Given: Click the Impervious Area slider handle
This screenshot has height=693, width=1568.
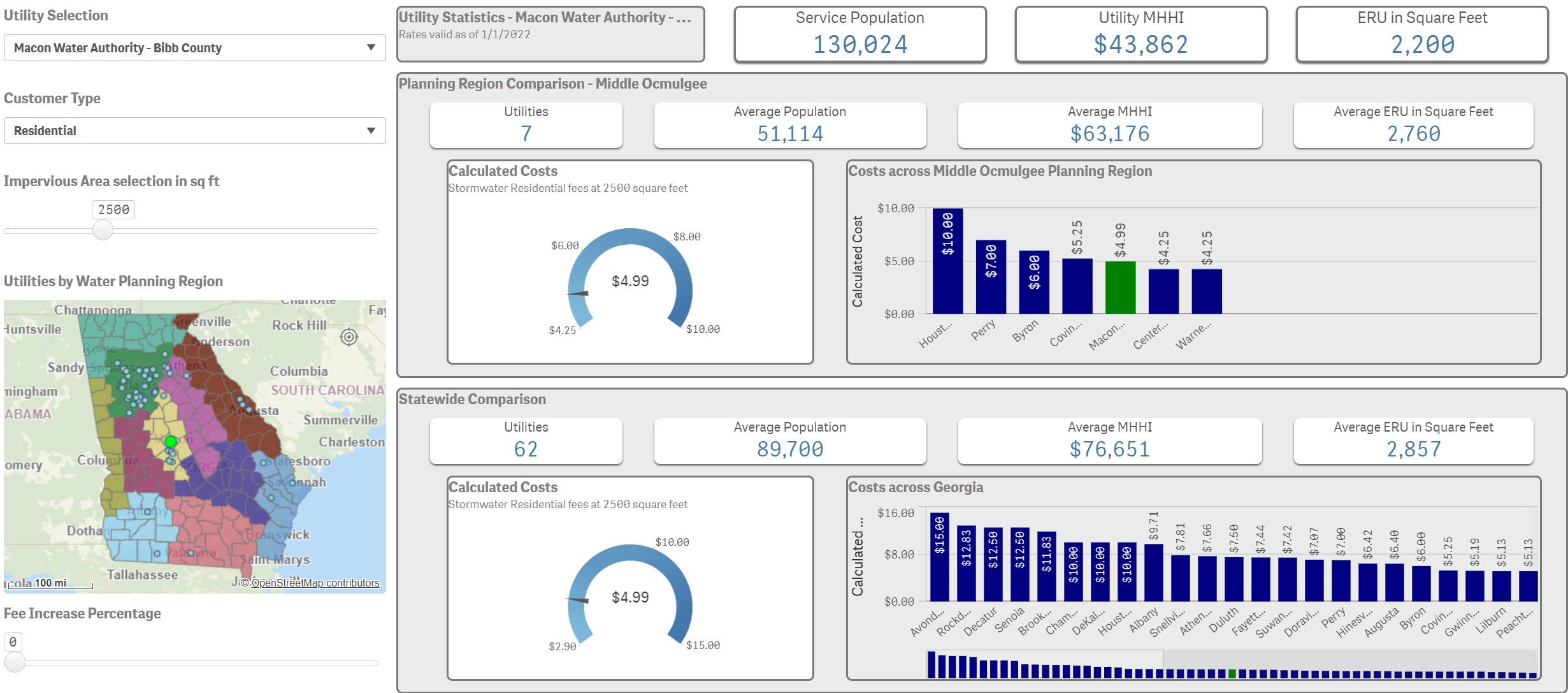Looking at the screenshot, I should point(102,231).
